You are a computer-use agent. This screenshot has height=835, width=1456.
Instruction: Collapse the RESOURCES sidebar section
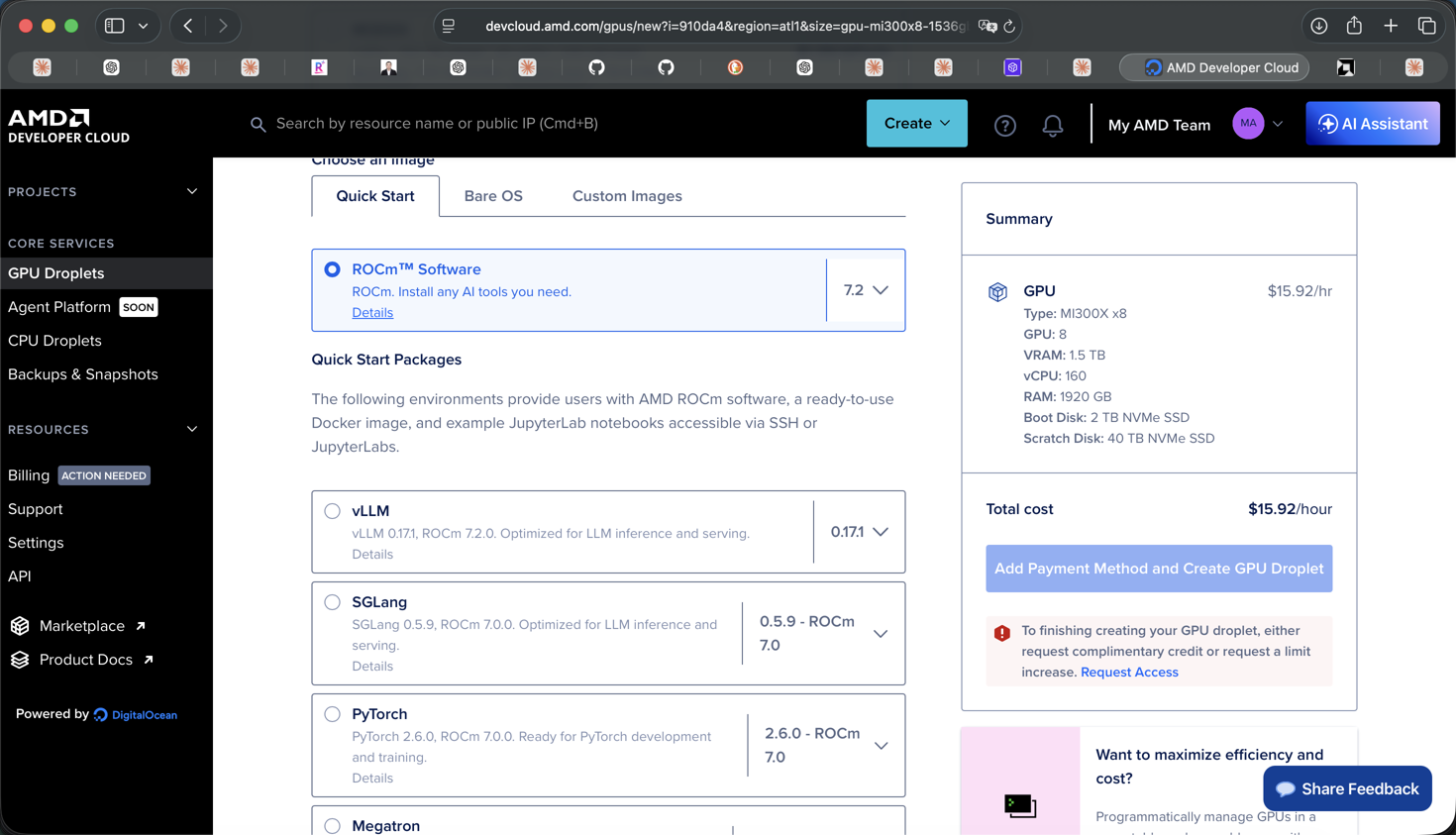[x=192, y=429]
